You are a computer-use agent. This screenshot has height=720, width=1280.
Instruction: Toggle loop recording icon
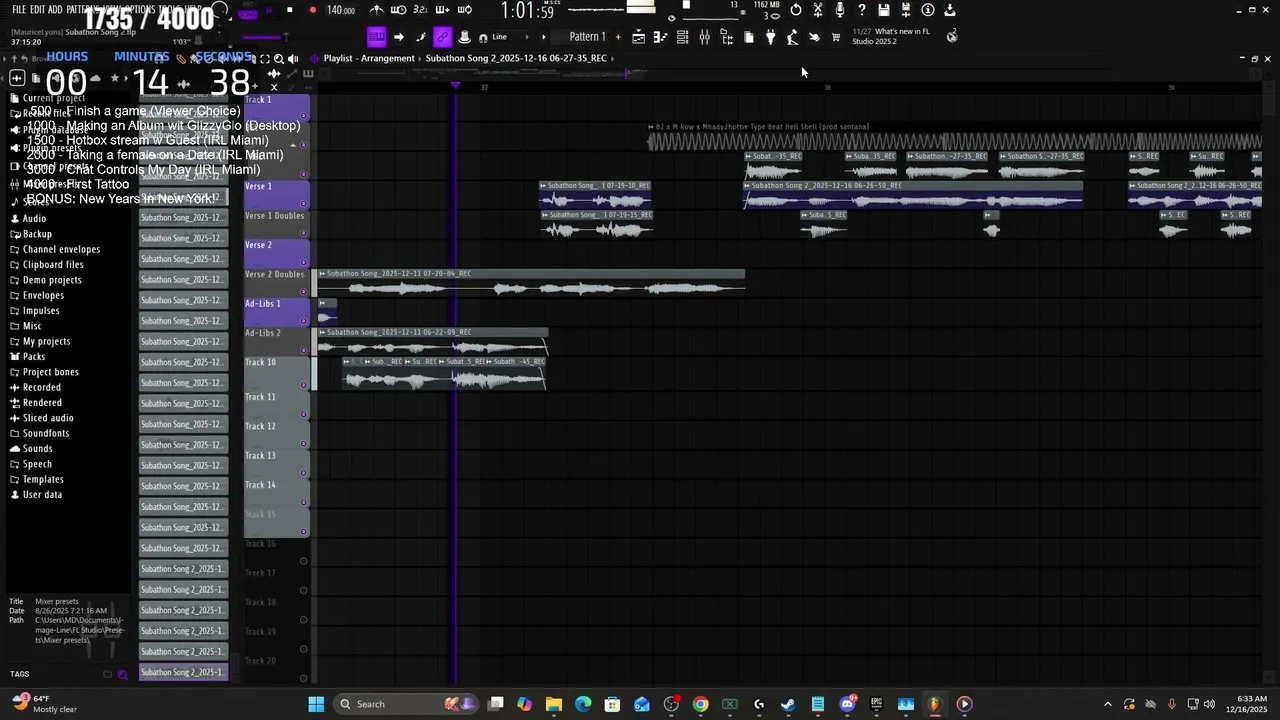coord(464,10)
